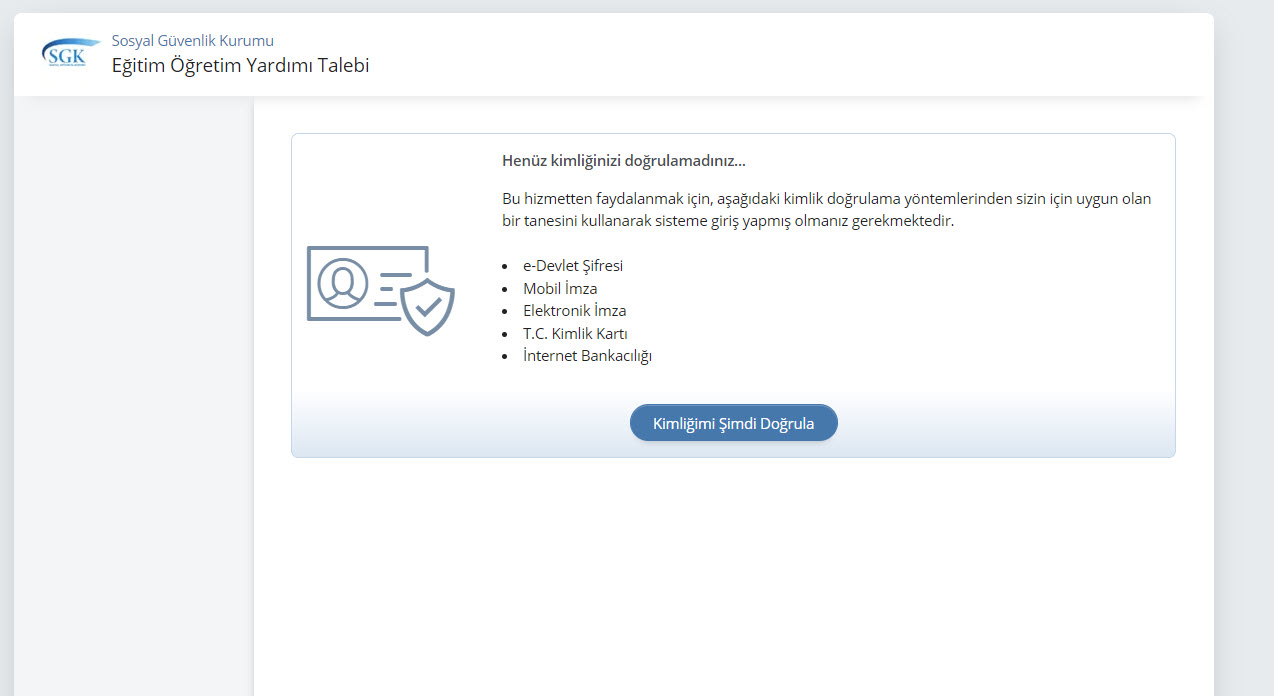Click the Eğitim Öğretim Yardımı Talebi title

click(240, 66)
